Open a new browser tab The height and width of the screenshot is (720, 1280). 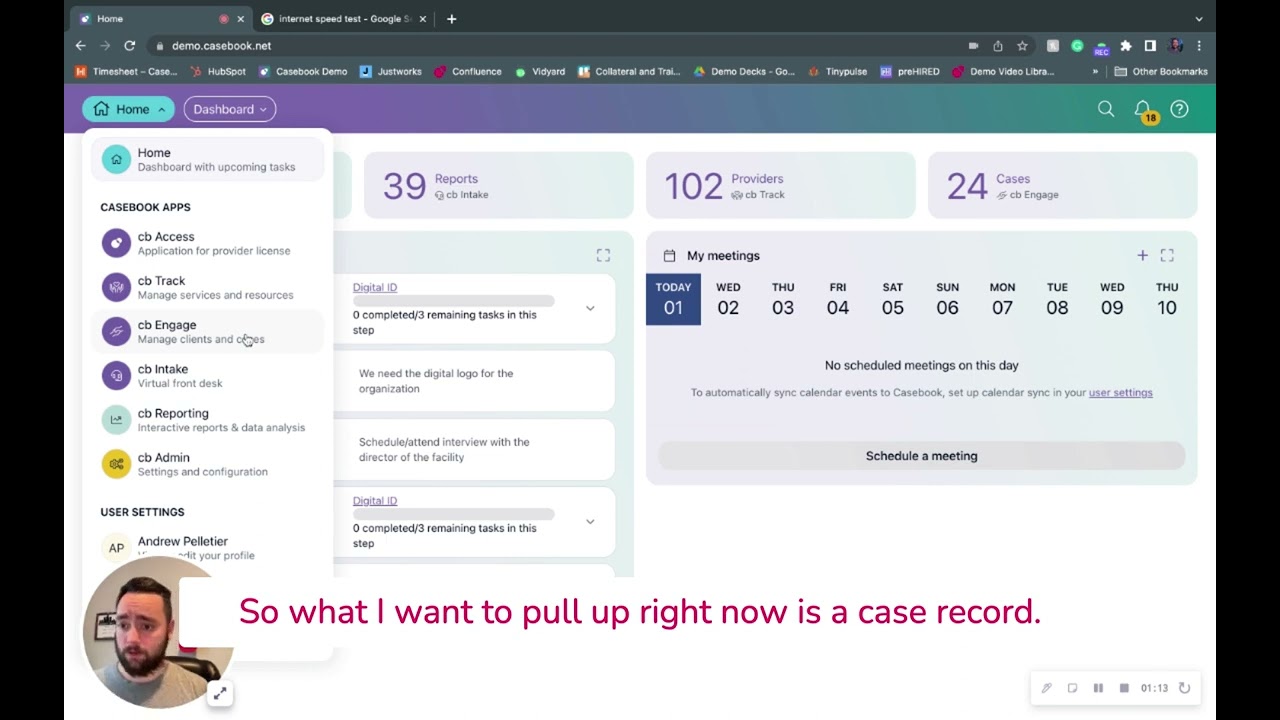[x=452, y=18]
